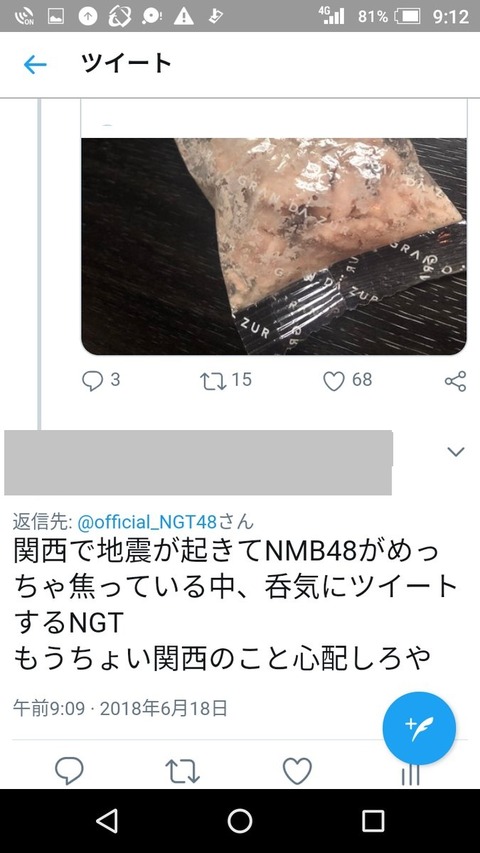The width and height of the screenshot is (480, 853).
Task: Retweet the photo tweet showing 15 retweets
Action: (212, 381)
